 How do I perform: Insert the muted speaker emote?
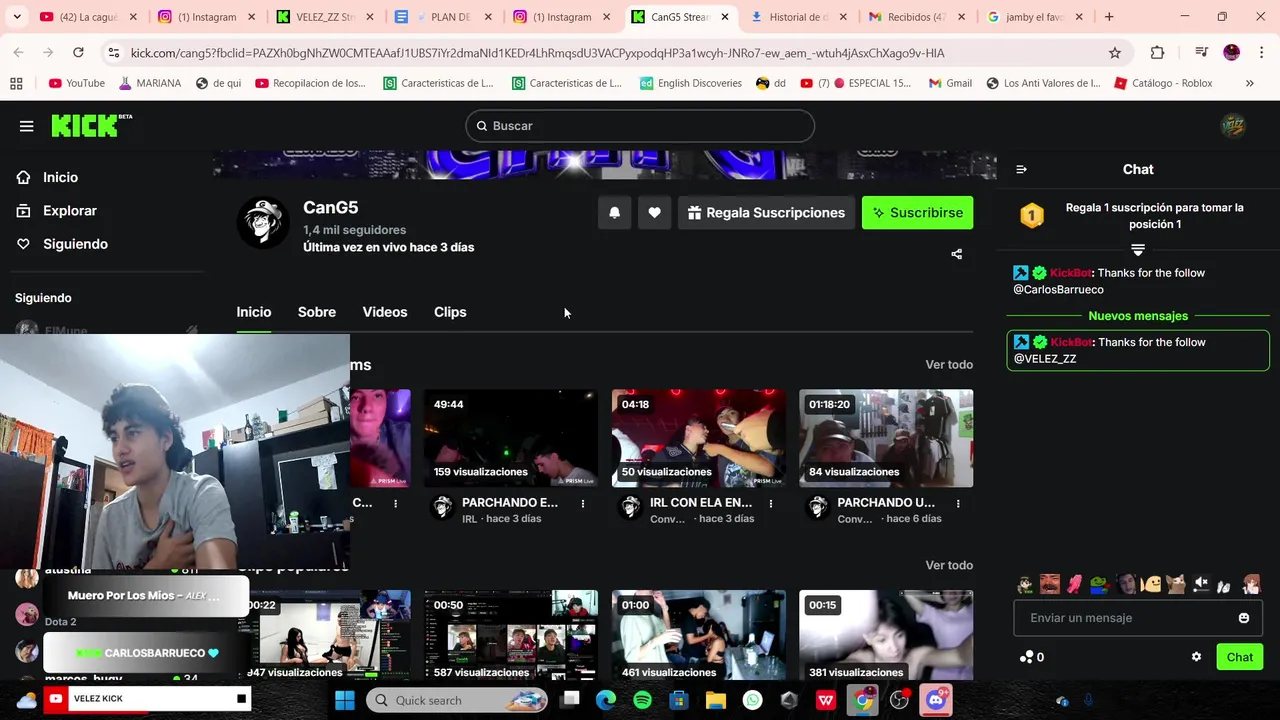[x=1201, y=585]
